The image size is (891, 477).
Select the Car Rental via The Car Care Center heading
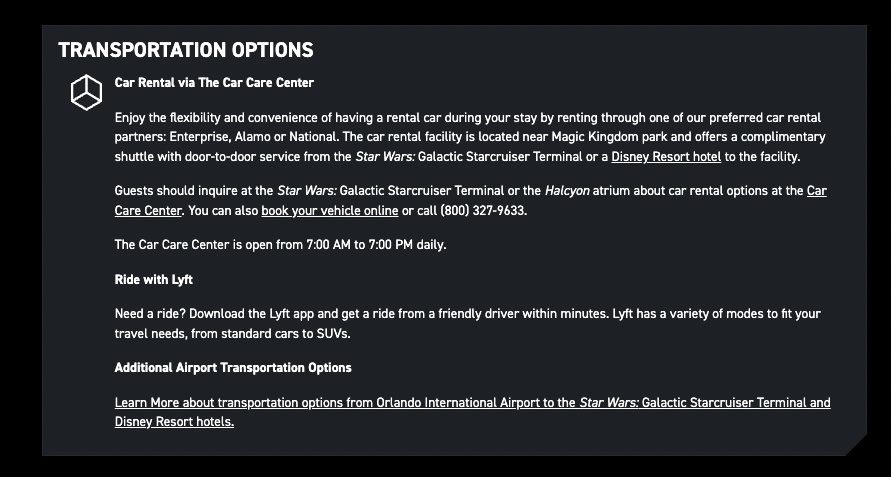[214, 83]
